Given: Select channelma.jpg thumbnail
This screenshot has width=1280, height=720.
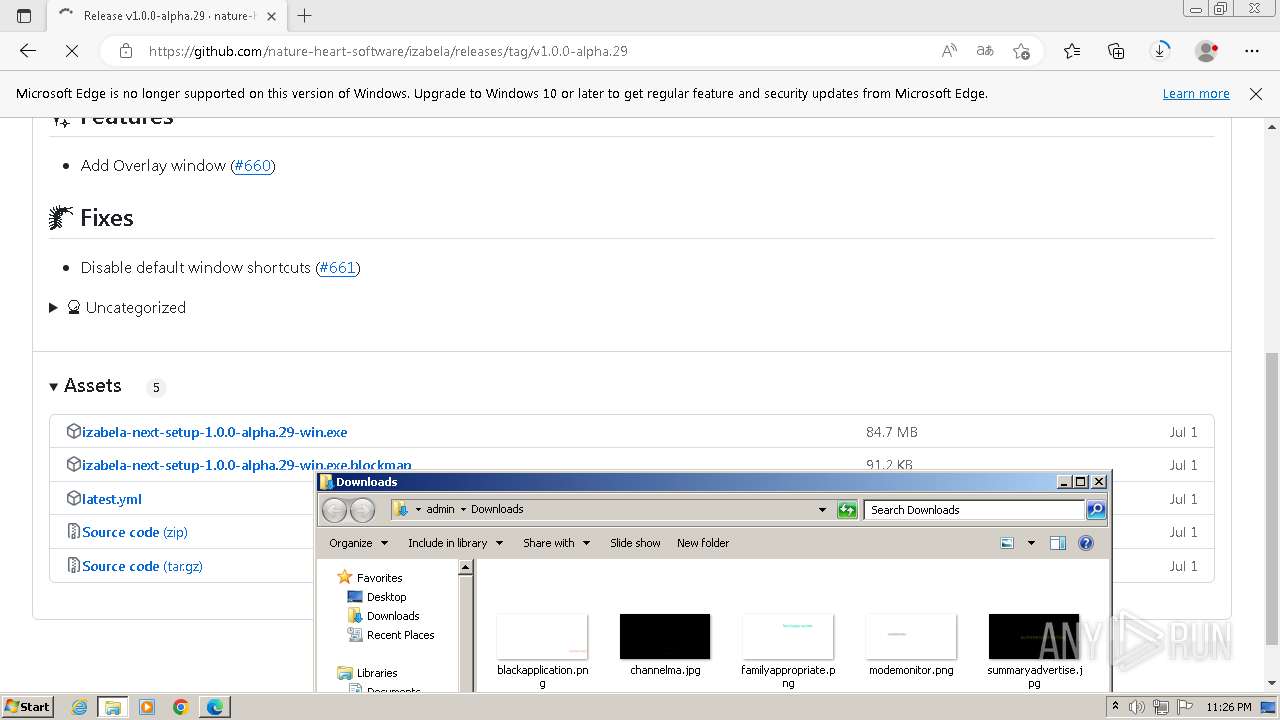Looking at the screenshot, I should [x=665, y=637].
